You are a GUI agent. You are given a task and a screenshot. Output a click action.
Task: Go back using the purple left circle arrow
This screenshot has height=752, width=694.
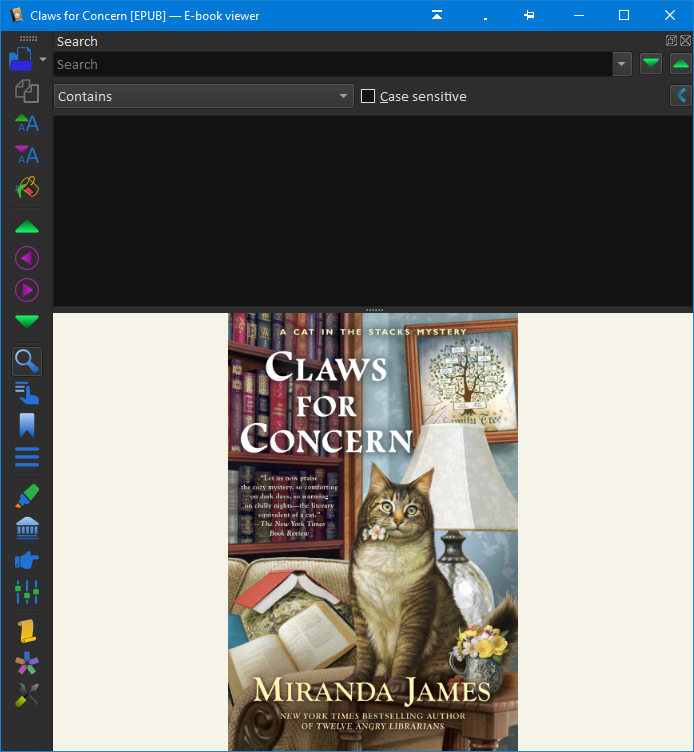point(27,258)
